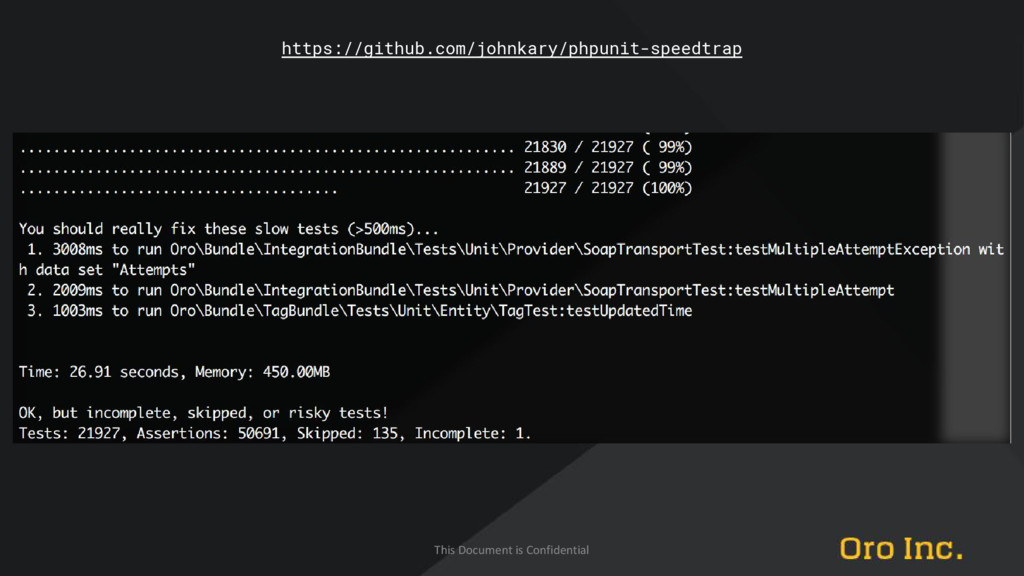Click the "This Document is Confidential" footer text
Viewport: 1024px width, 576px height.
(511, 550)
